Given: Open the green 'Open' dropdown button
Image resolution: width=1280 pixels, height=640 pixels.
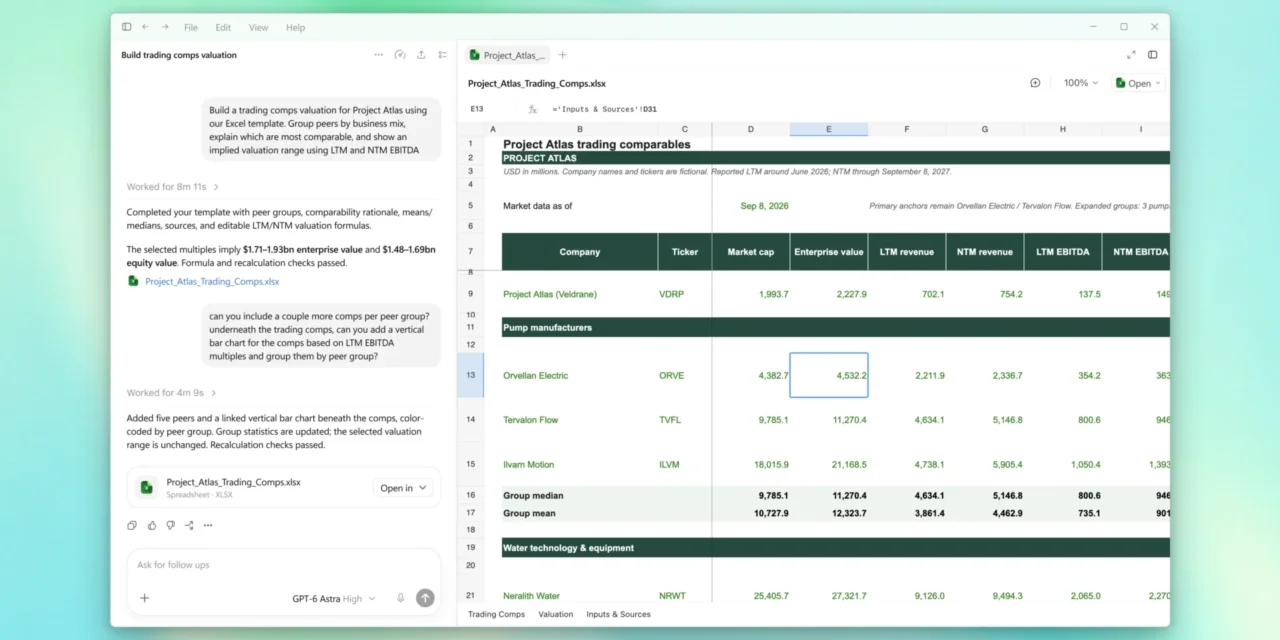Looking at the screenshot, I should click(1138, 83).
